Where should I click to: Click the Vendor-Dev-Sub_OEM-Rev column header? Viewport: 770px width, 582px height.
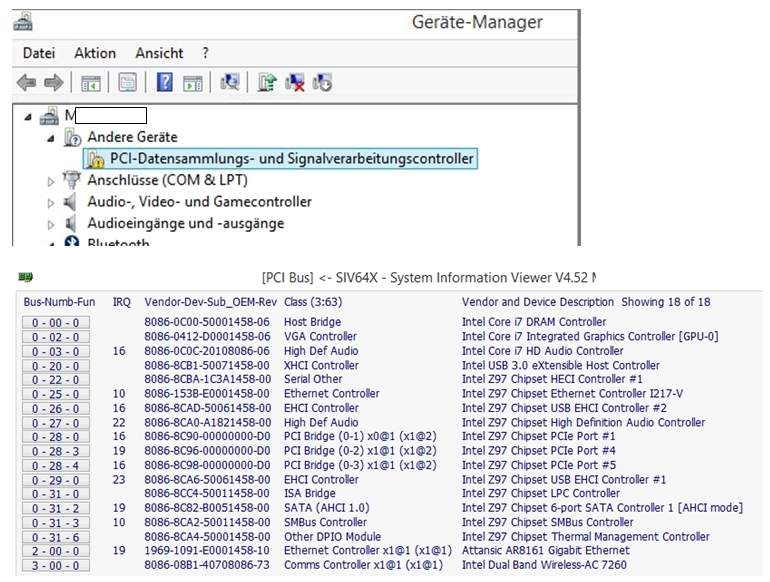click(211, 302)
